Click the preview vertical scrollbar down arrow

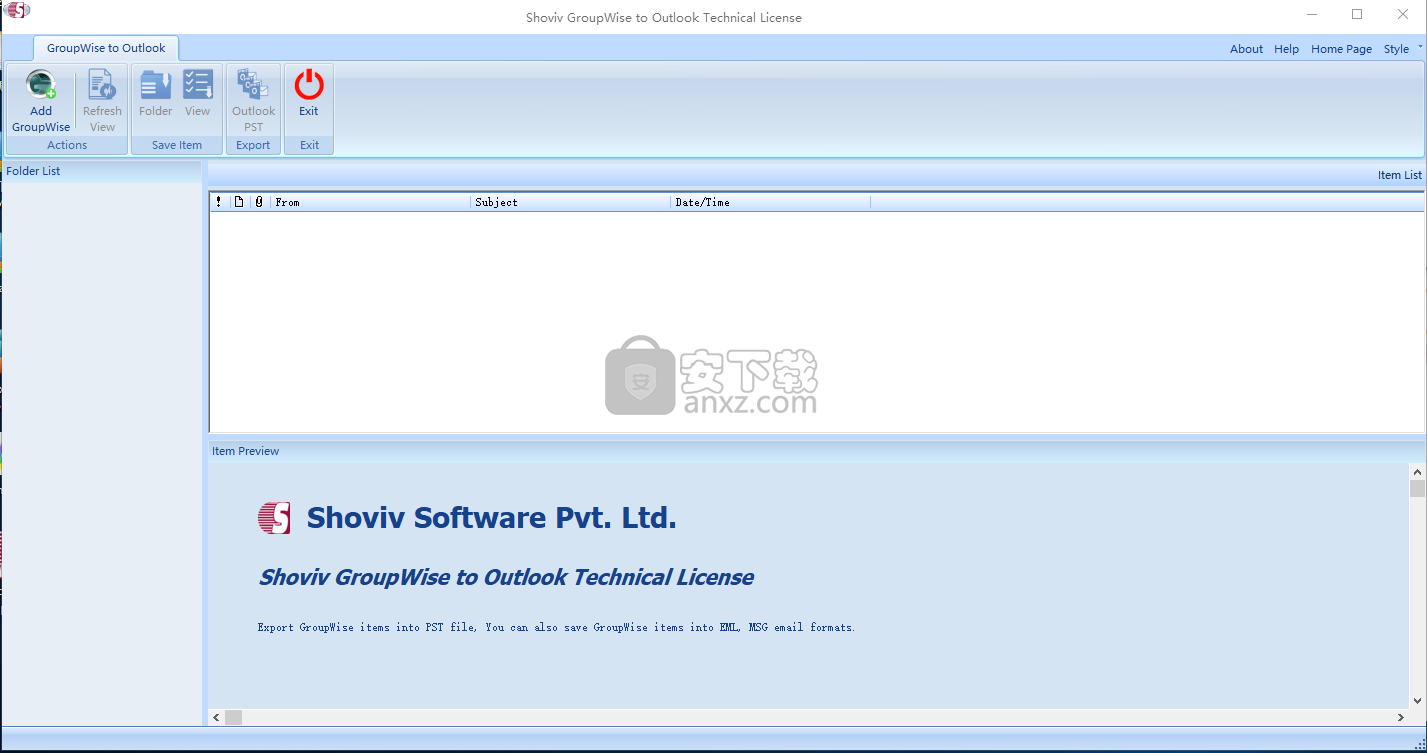point(1417,701)
